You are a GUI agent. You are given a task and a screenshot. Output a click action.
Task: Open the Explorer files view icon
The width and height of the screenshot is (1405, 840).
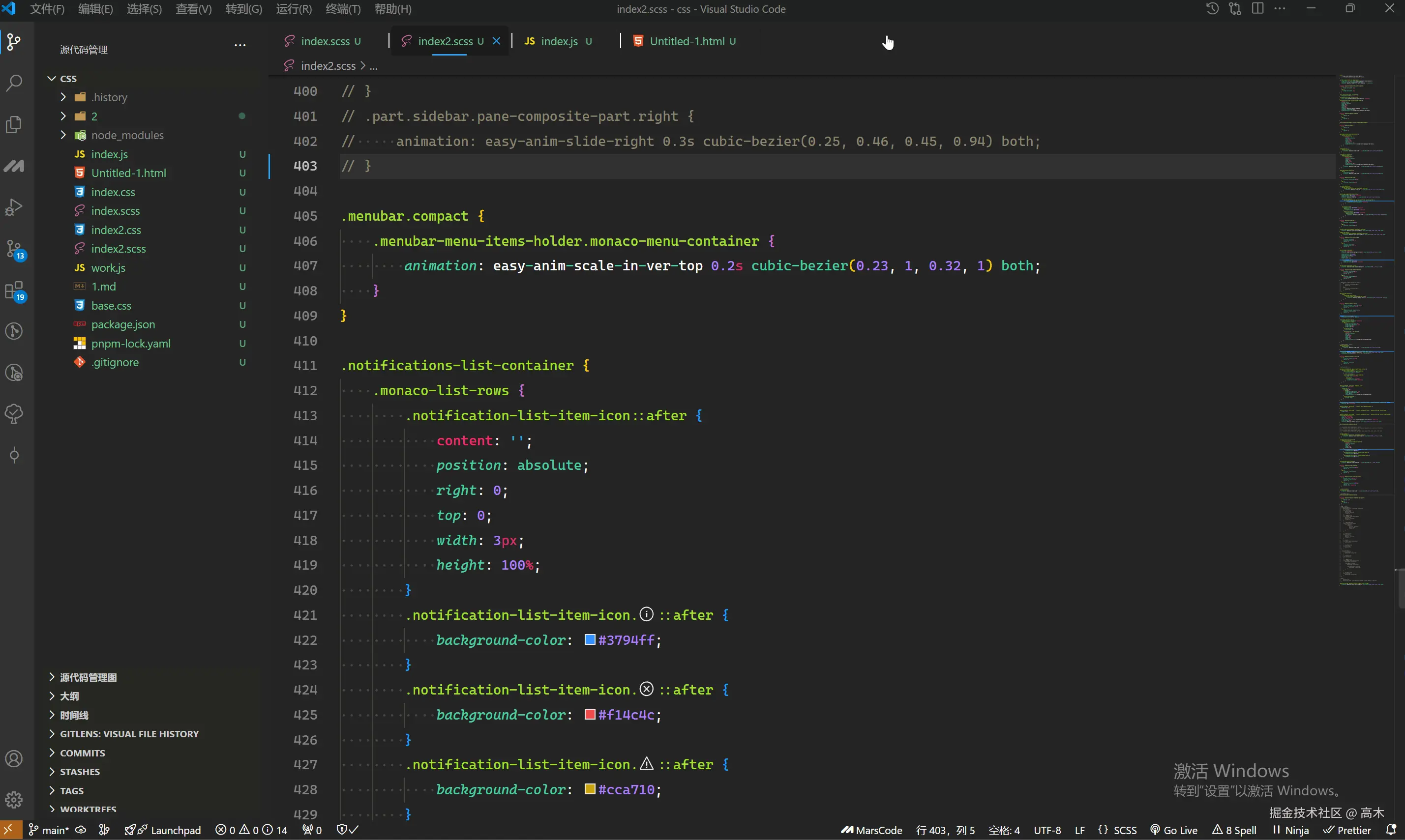[x=14, y=124]
